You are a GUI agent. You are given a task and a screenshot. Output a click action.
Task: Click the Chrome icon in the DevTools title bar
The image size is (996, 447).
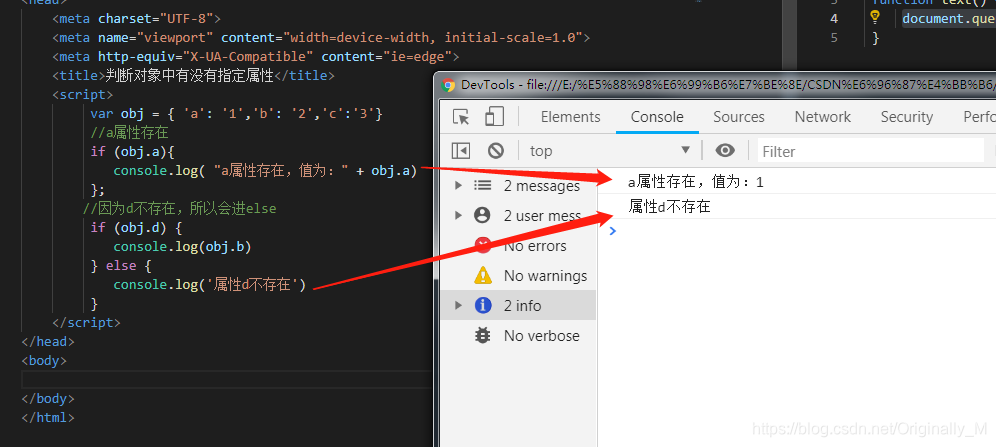point(448,85)
